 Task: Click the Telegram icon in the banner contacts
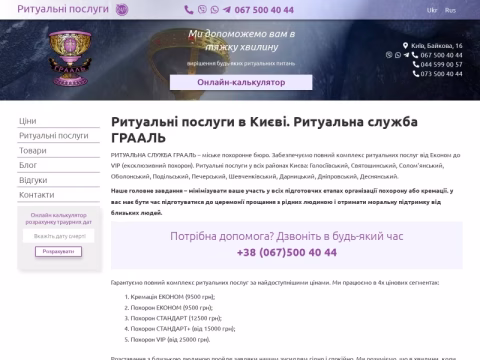[406, 55]
